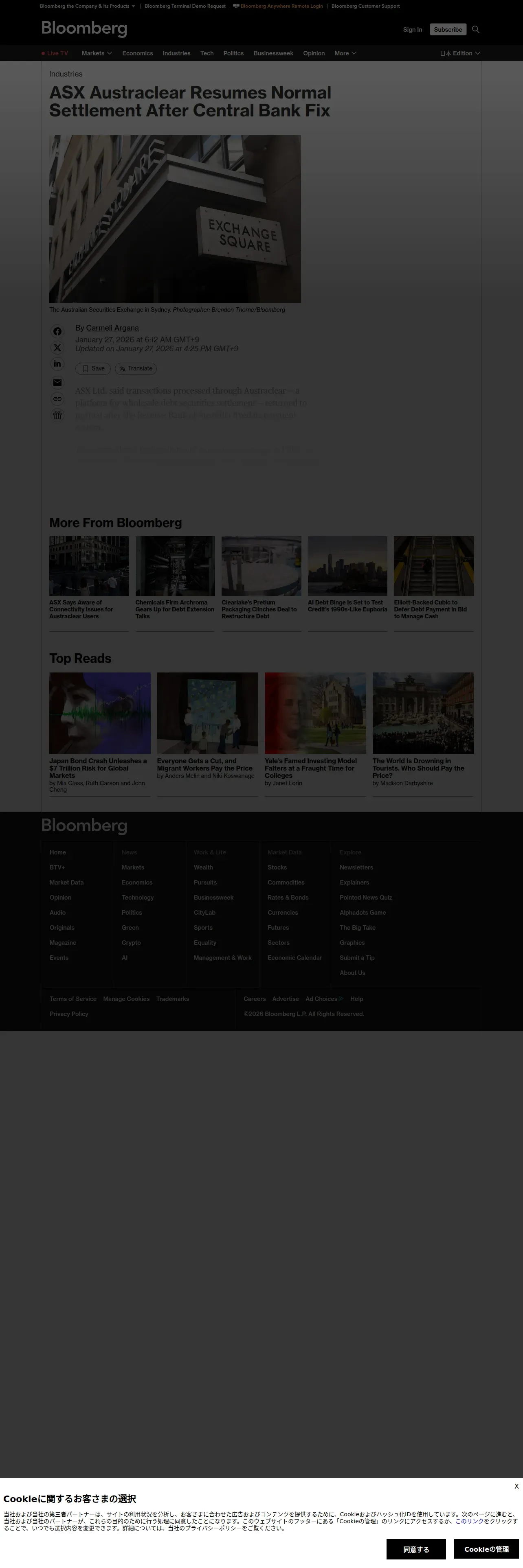Image resolution: width=523 pixels, height=1568 pixels.
Task: Open footer Magazine link
Action: point(63,943)
